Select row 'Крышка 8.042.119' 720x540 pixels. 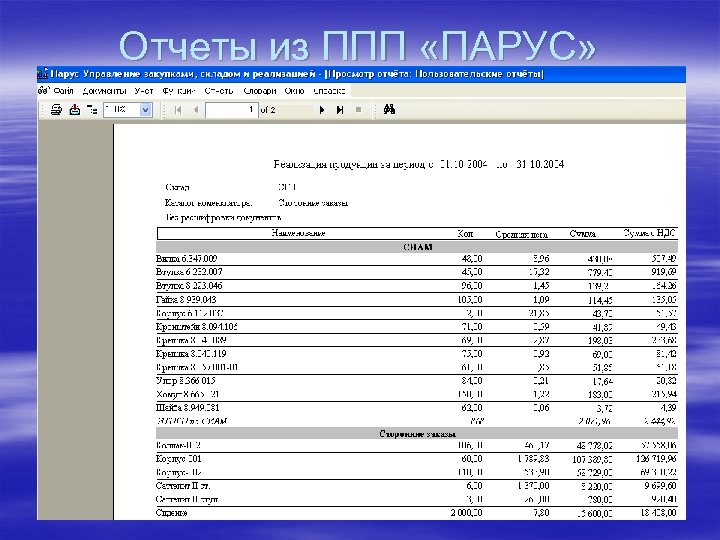(x=416, y=354)
